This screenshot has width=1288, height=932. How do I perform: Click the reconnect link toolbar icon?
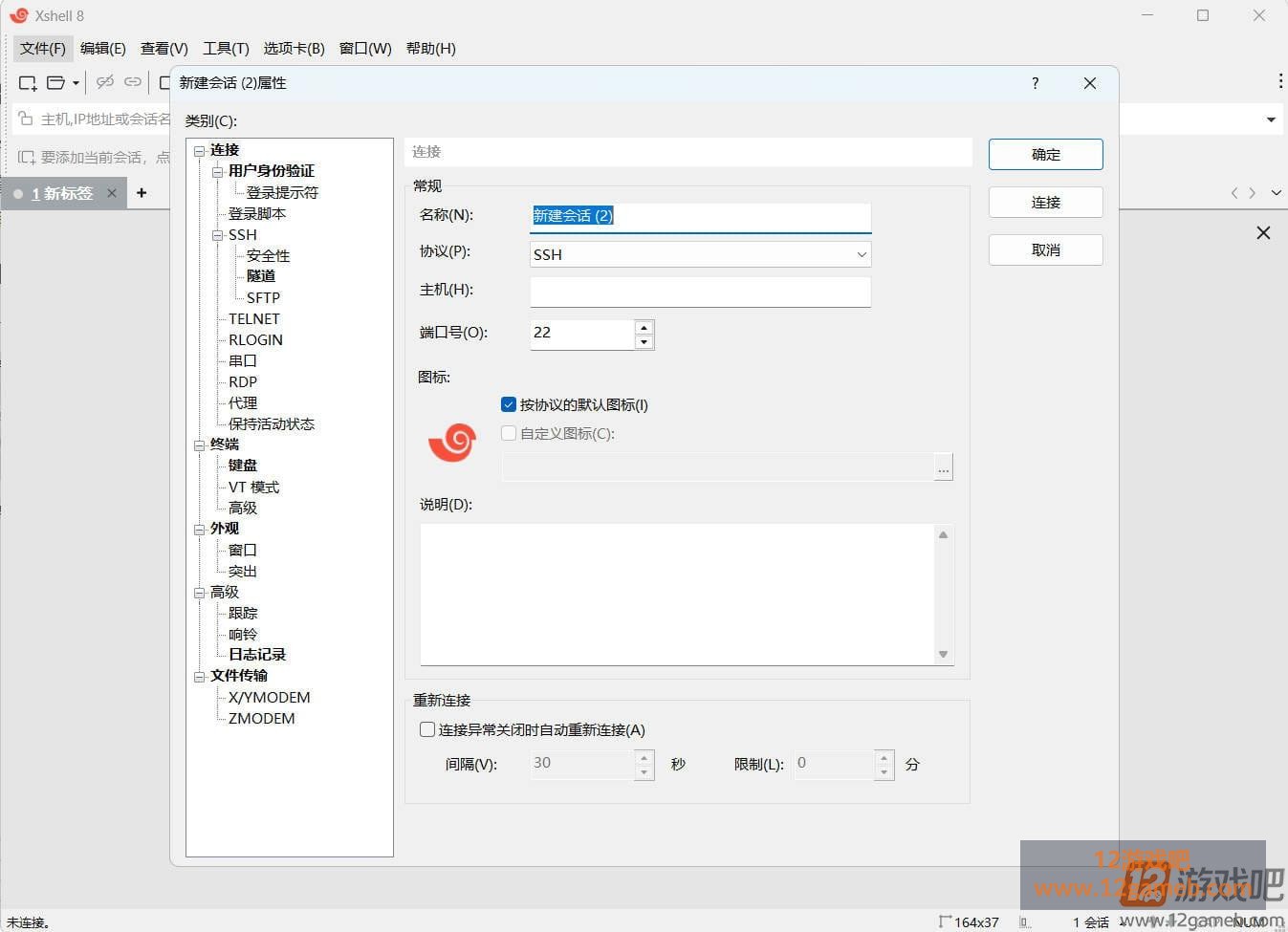(x=133, y=82)
